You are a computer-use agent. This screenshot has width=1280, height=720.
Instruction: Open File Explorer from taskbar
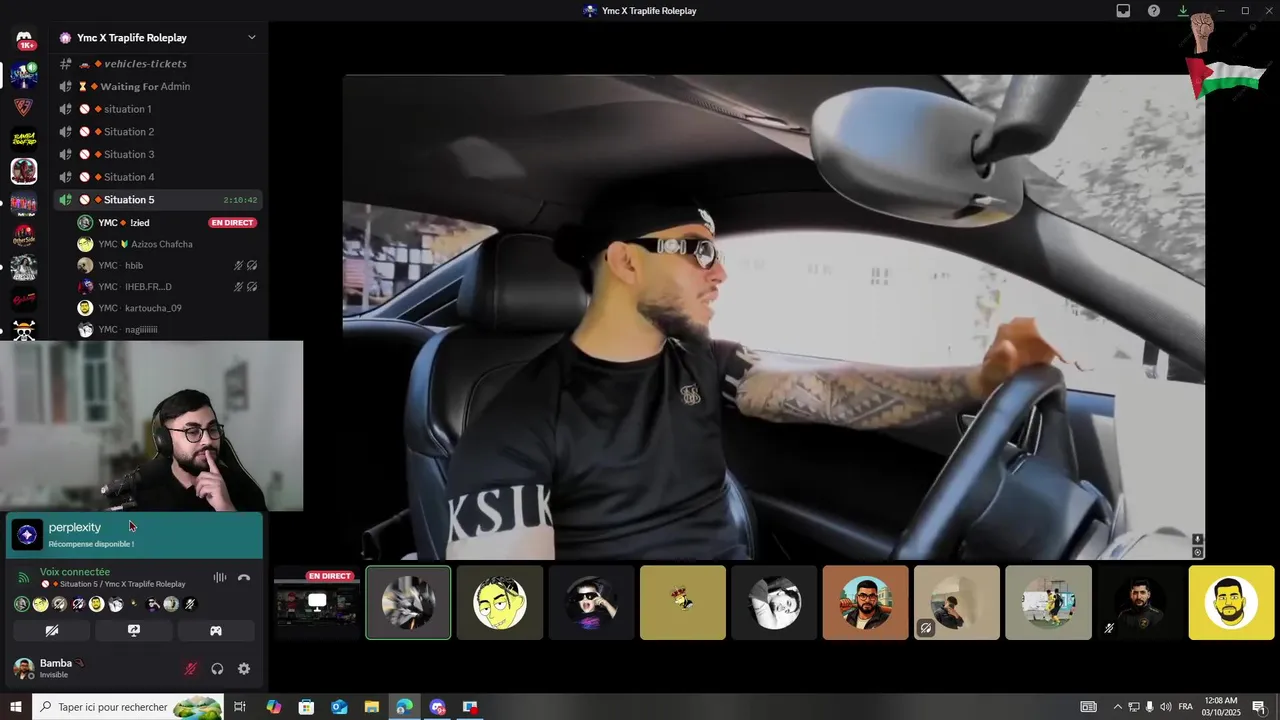pos(372,707)
